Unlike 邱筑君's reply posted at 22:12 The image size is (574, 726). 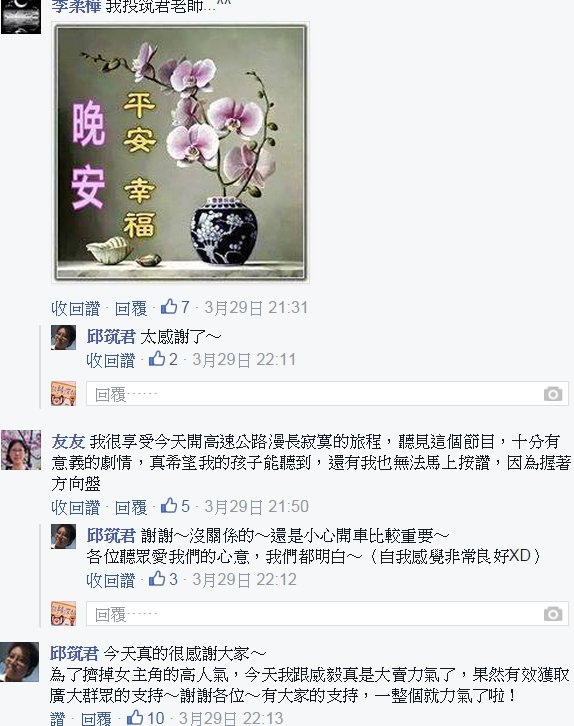pos(110,580)
